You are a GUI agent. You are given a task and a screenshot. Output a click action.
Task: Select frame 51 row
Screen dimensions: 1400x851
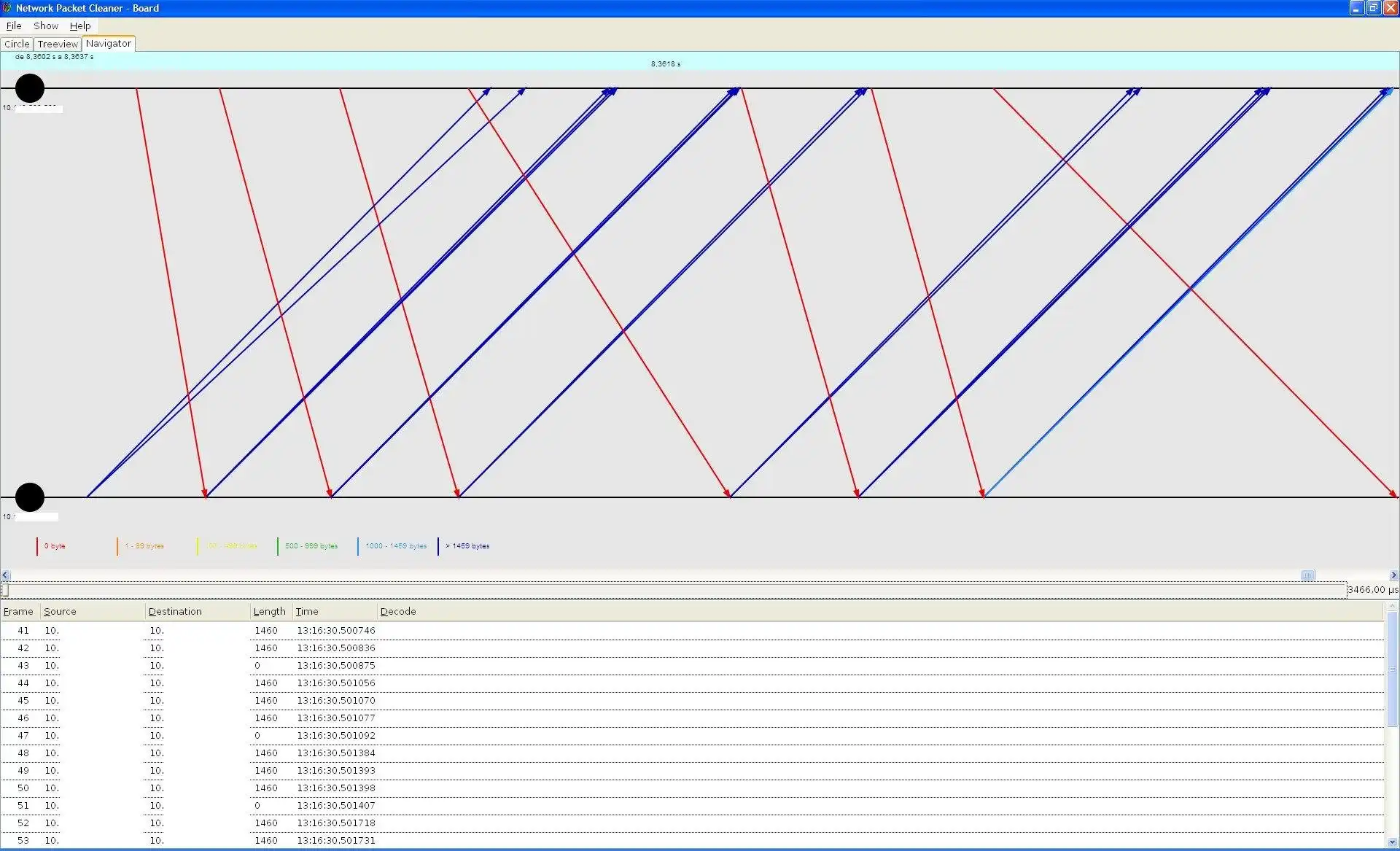click(692, 806)
